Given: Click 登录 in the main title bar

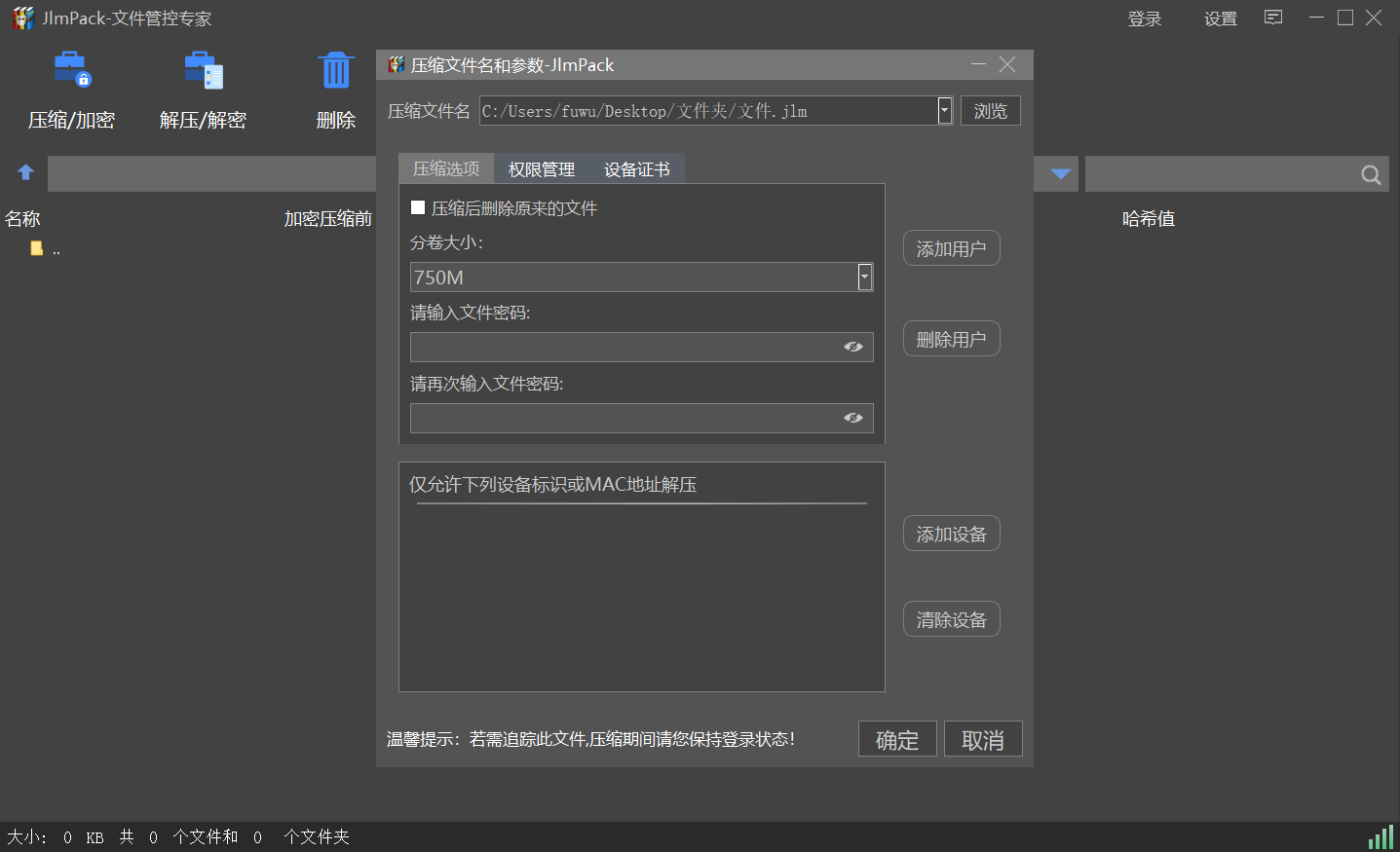Looking at the screenshot, I should pyautogui.click(x=1145, y=19).
